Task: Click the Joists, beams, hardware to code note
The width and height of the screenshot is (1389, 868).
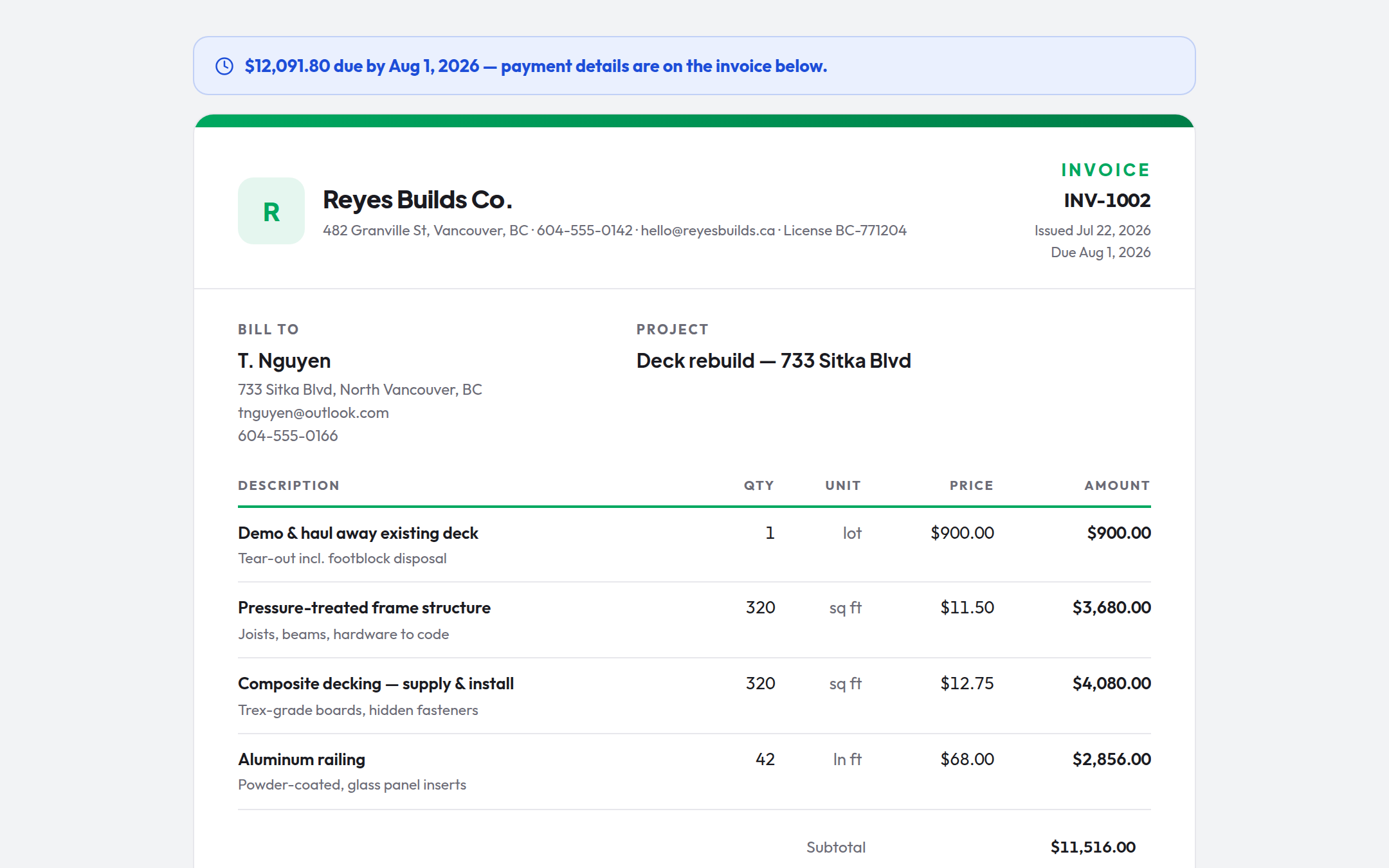Action: click(343, 634)
